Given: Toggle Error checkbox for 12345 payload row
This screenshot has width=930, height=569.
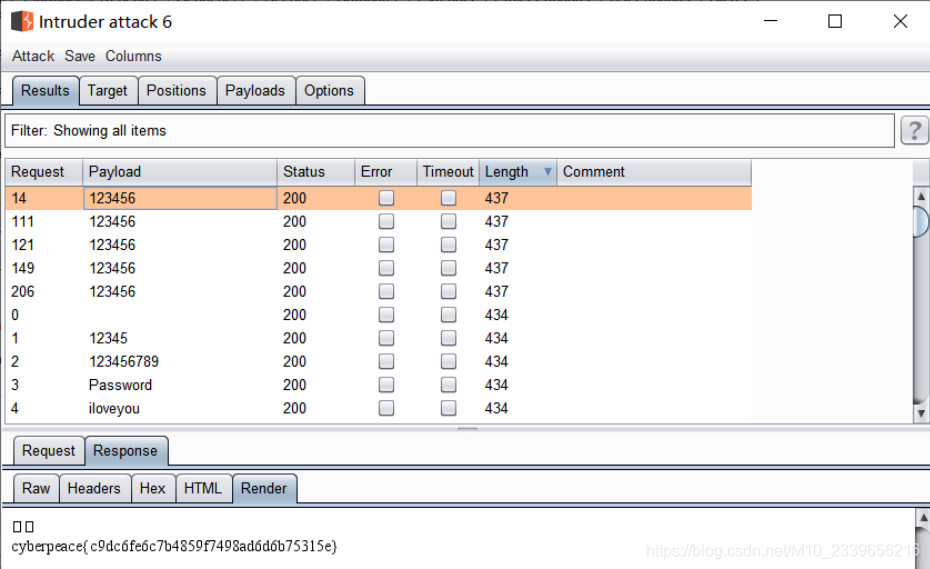Looking at the screenshot, I should pyautogui.click(x=386, y=338).
